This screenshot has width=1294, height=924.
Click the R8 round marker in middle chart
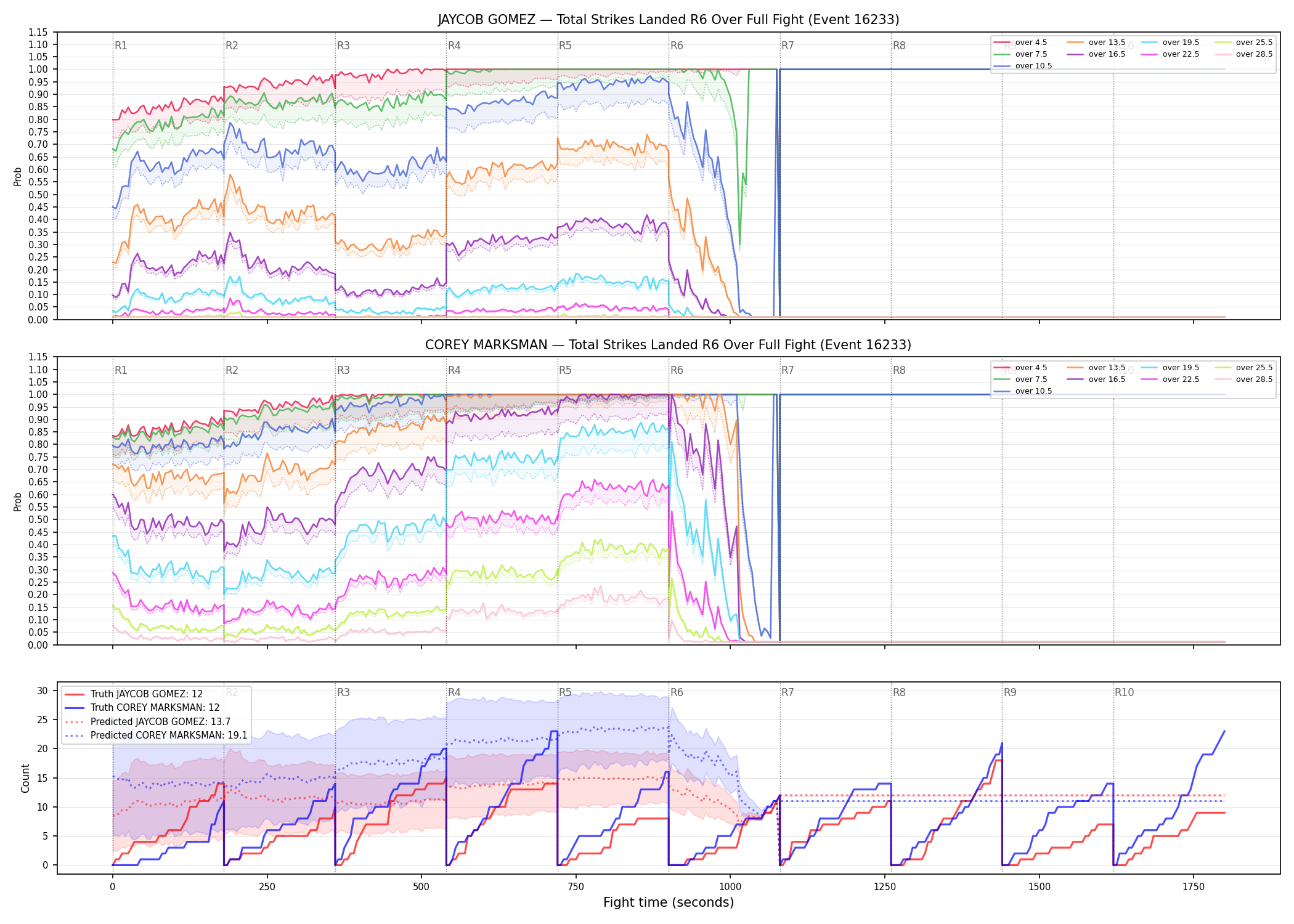[899, 370]
